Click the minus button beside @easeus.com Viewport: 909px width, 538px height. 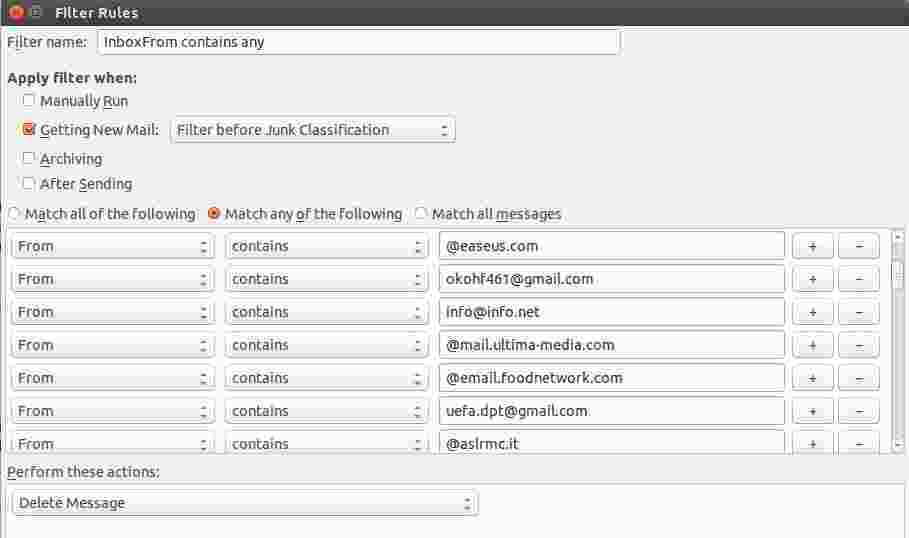[x=858, y=246]
